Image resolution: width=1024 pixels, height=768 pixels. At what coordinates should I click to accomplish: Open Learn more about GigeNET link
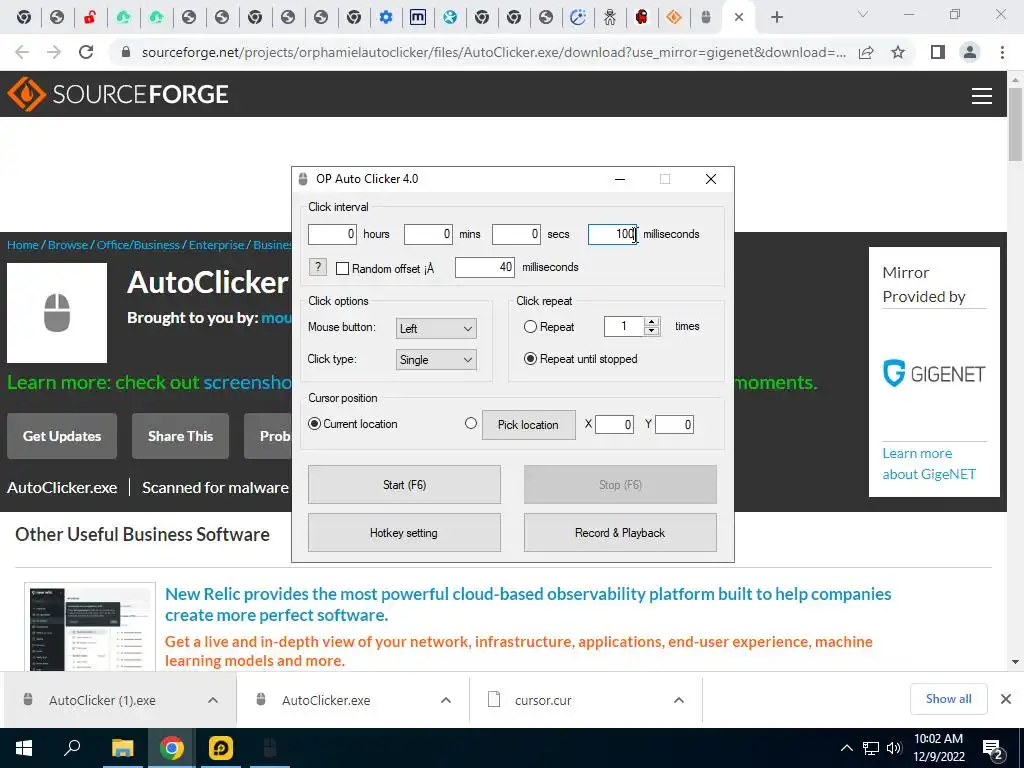point(929,464)
